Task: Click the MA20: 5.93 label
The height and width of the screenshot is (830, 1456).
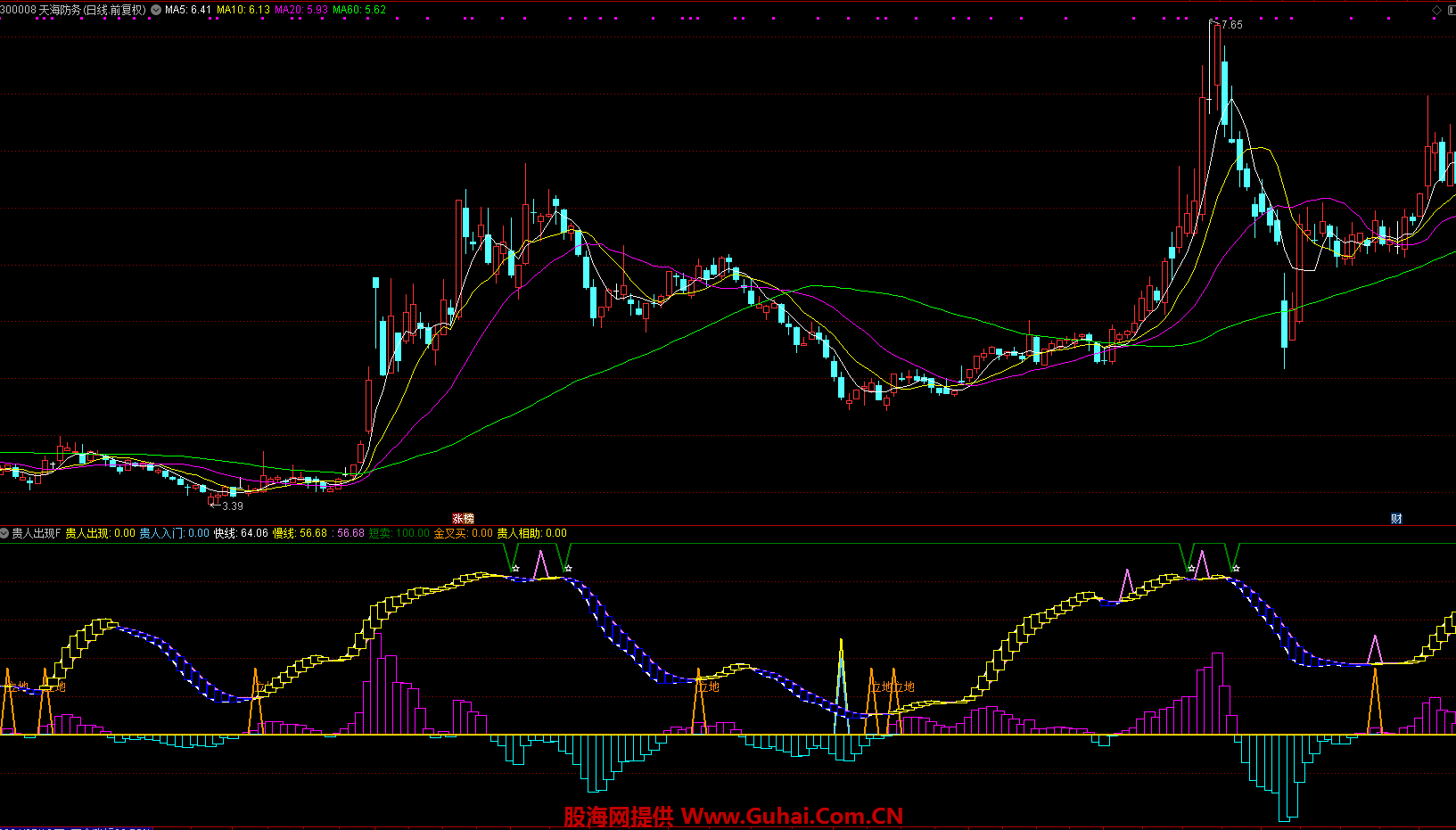Action: coord(301,10)
